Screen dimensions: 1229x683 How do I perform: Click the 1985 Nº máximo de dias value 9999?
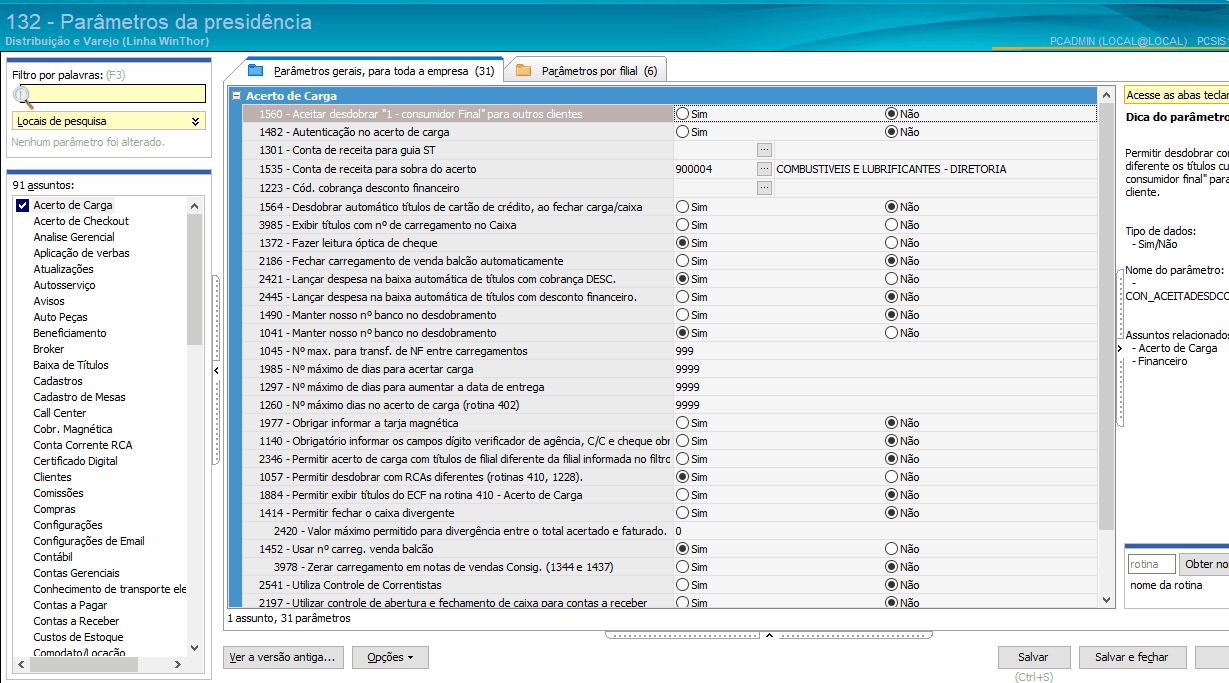click(687, 369)
